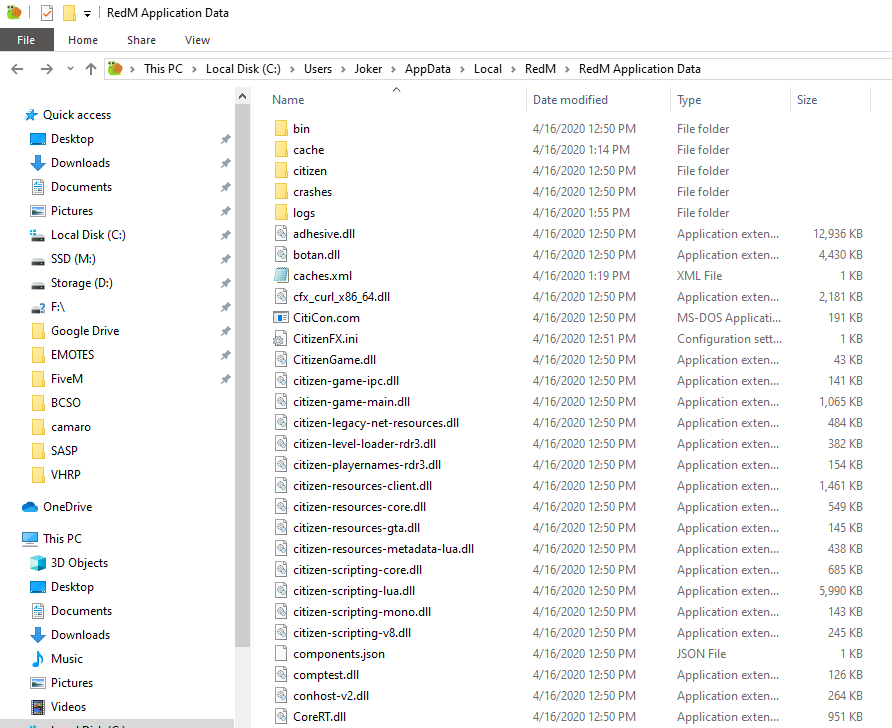Screen dimensions: 892x728
Task: Navigate up one level with Up arrow
Action: pos(91,69)
